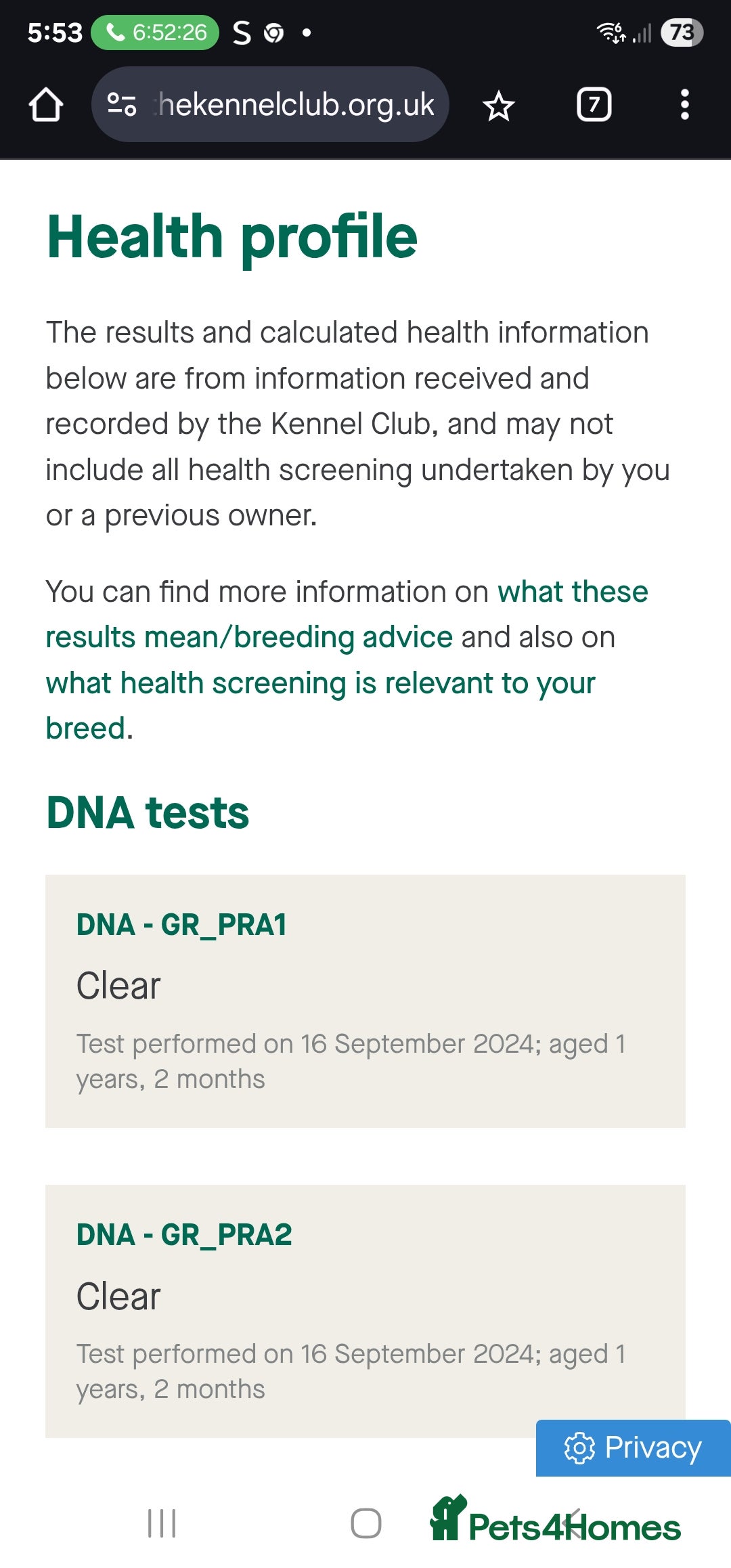Open the tab switcher showing 7 tabs
The image size is (731, 1568).
(x=594, y=105)
